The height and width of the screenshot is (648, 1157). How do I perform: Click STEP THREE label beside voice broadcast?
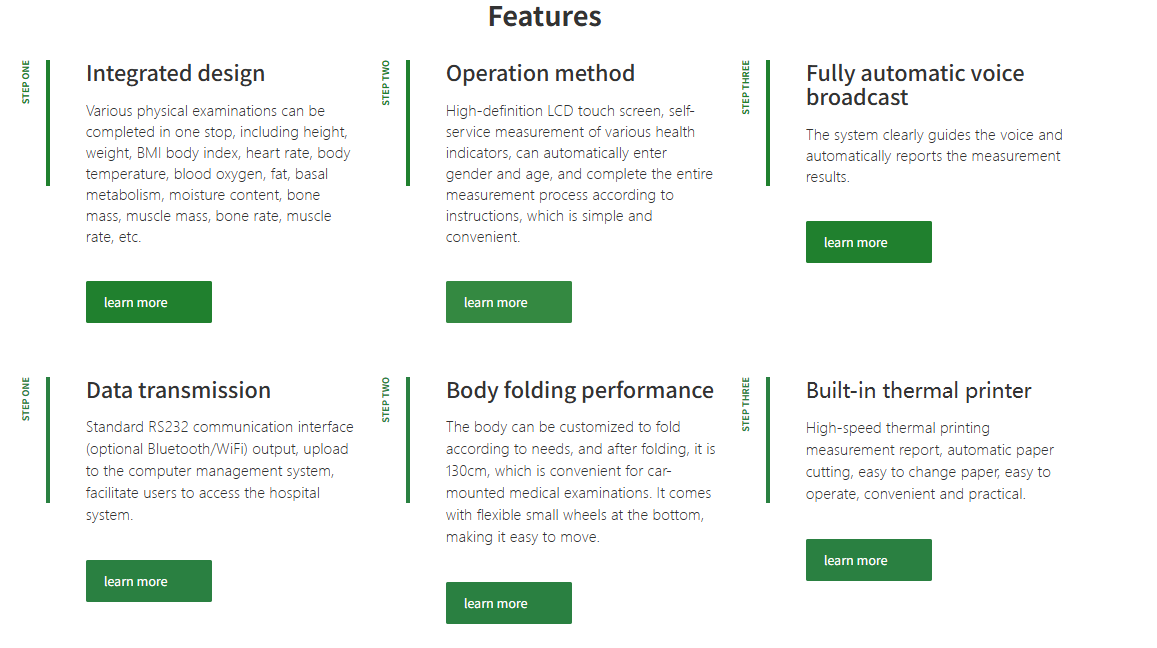click(x=746, y=88)
